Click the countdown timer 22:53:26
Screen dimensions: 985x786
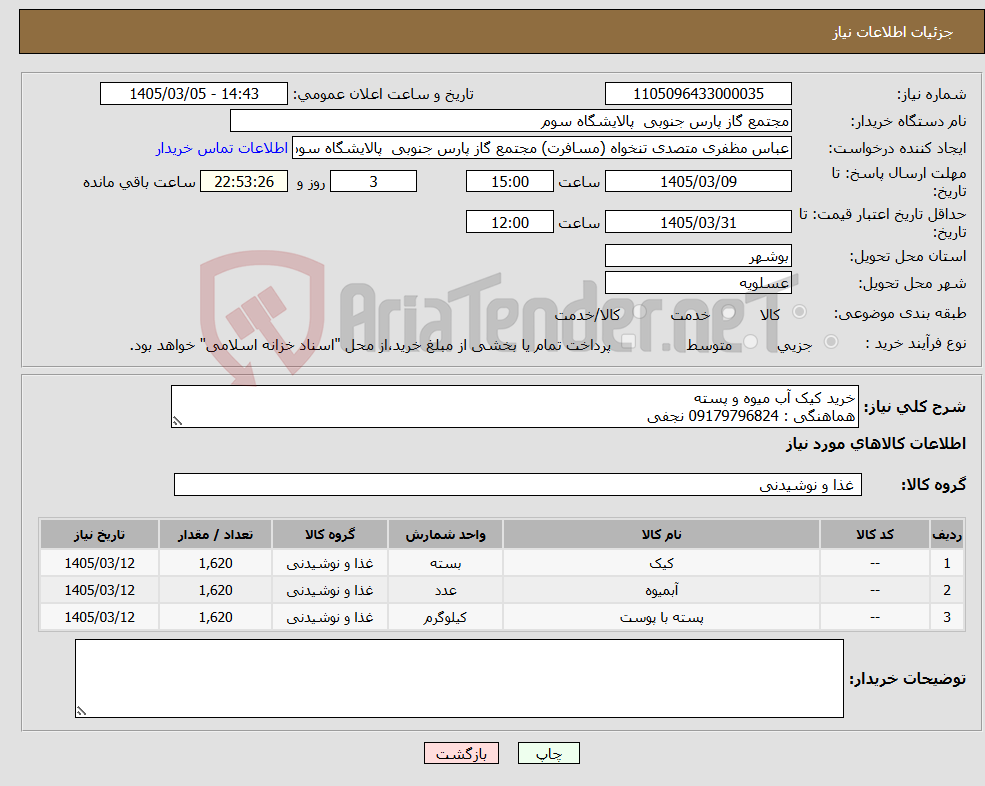pyautogui.click(x=244, y=182)
